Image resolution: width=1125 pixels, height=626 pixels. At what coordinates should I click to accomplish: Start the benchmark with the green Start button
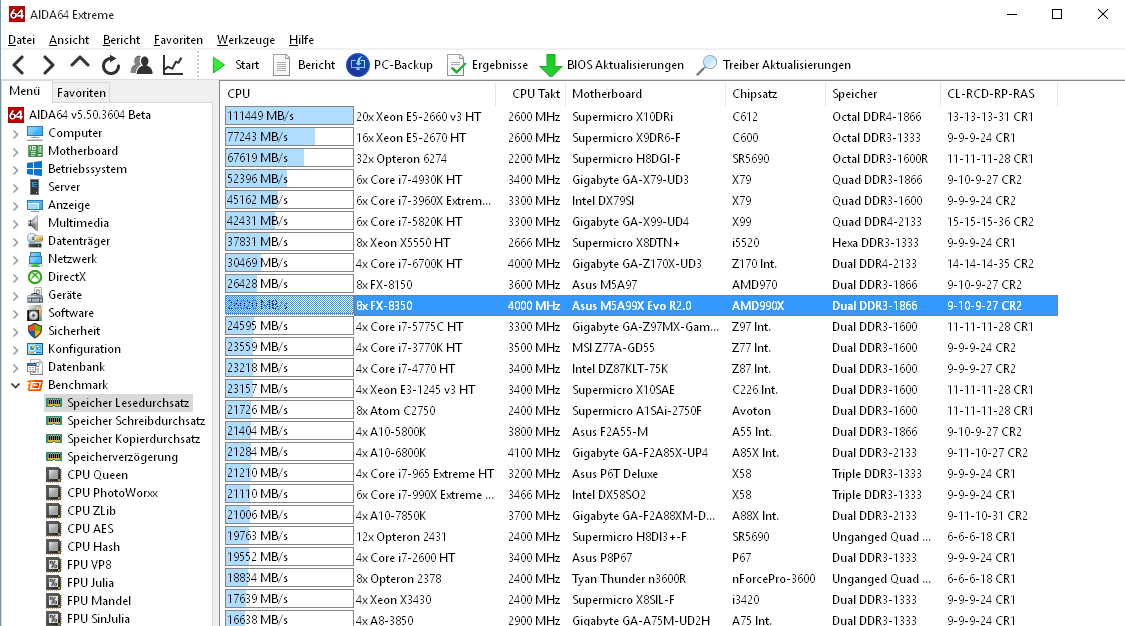[x=235, y=65]
